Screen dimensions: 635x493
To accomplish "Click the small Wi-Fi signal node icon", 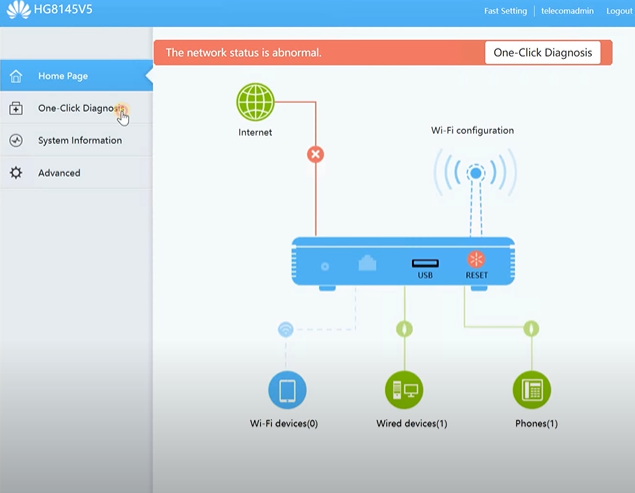I will click(286, 329).
